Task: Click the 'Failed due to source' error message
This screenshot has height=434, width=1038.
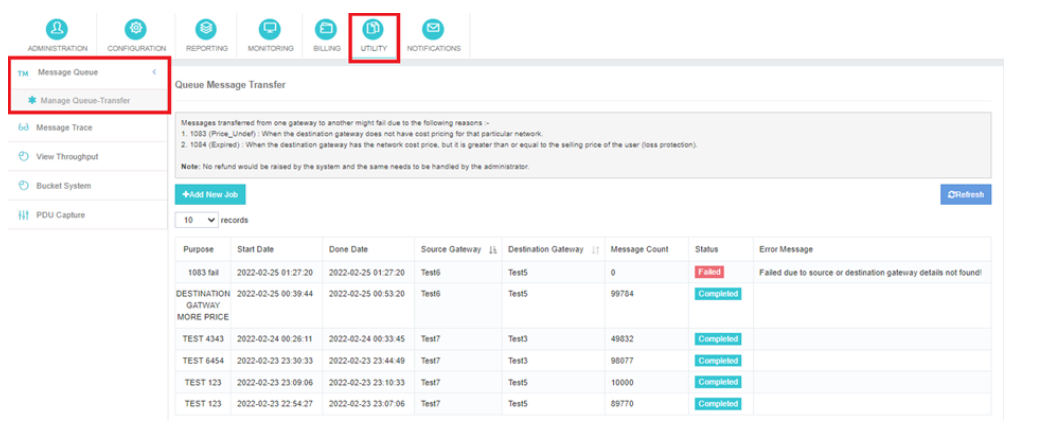Action: (871, 273)
